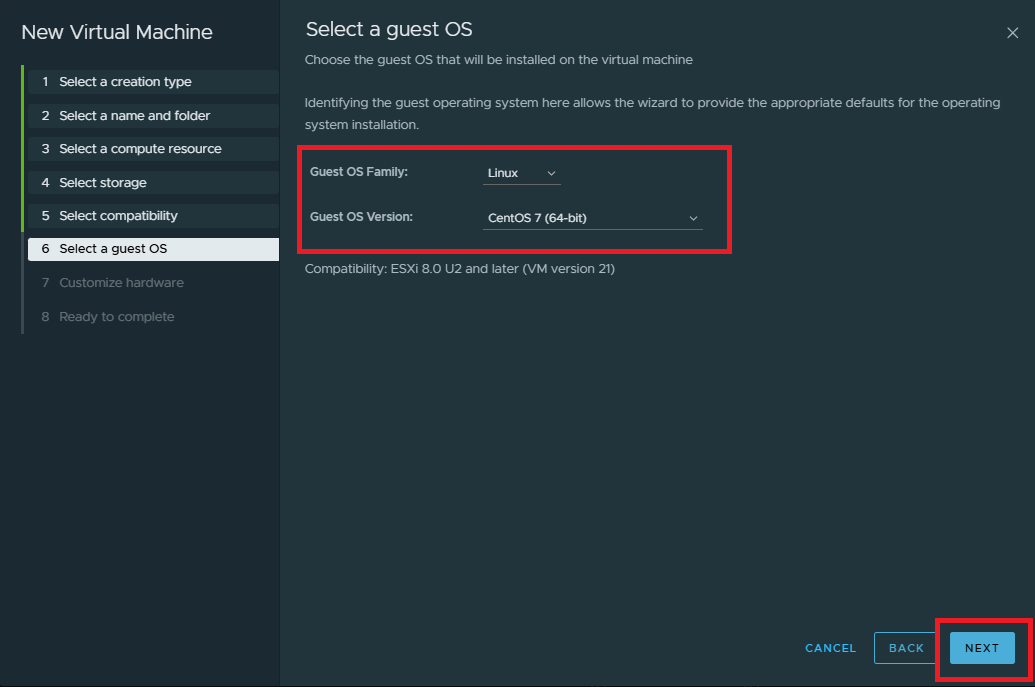Proceed with the NEXT button

click(981, 648)
